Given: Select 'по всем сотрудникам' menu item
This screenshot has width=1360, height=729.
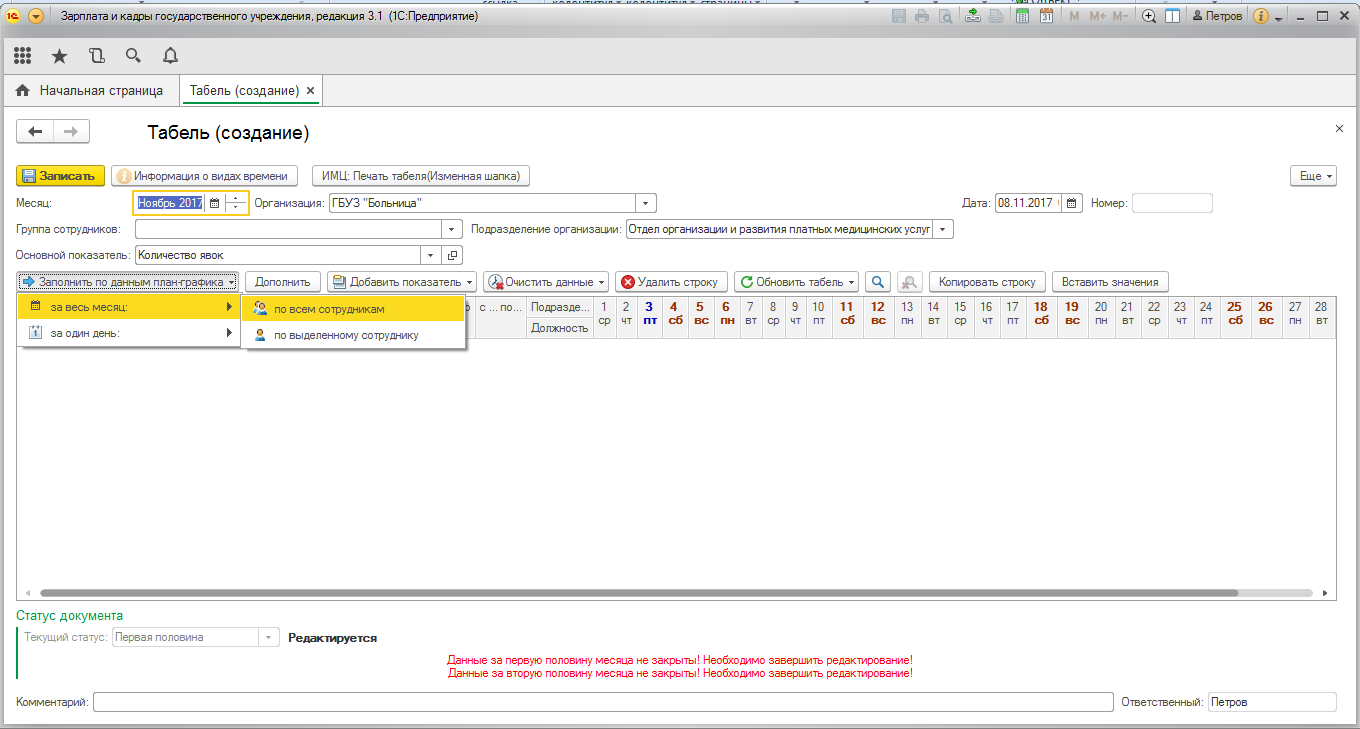Looking at the screenshot, I should pyautogui.click(x=329, y=309).
